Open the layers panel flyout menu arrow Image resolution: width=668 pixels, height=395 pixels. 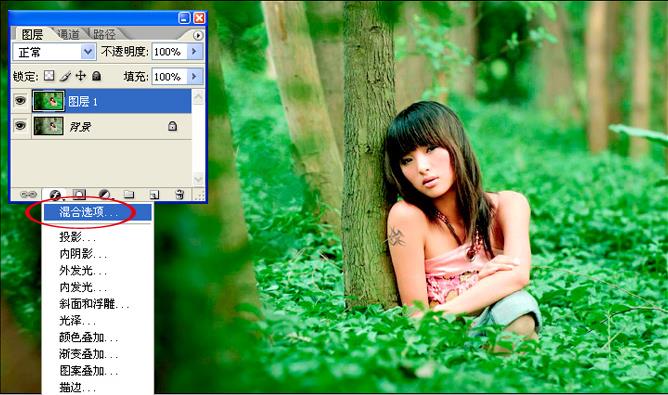[x=198, y=35]
